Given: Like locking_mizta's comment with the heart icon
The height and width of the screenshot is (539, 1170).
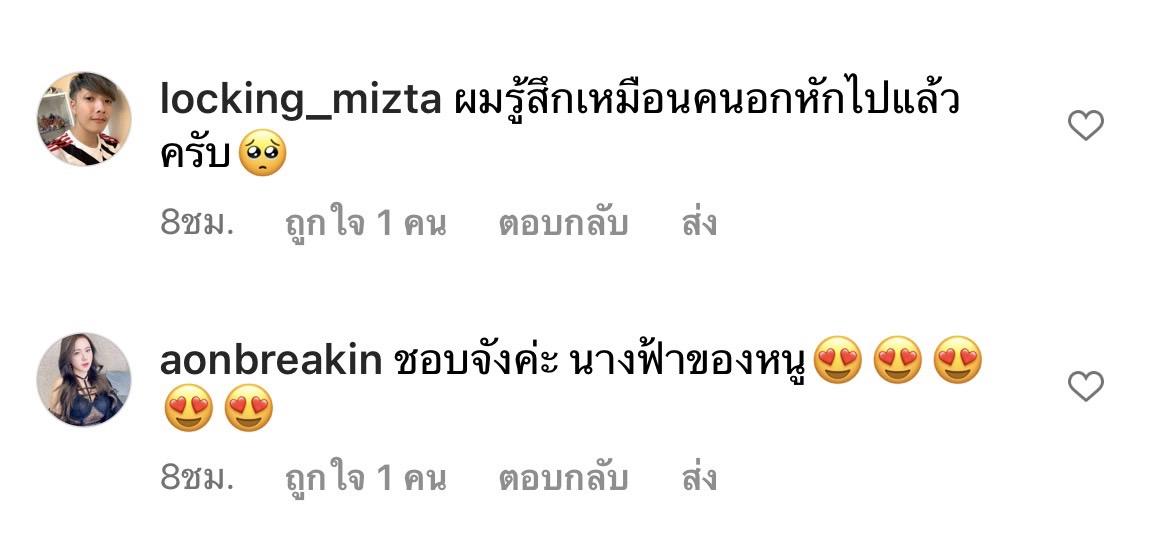Looking at the screenshot, I should (x=1086, y=125).
